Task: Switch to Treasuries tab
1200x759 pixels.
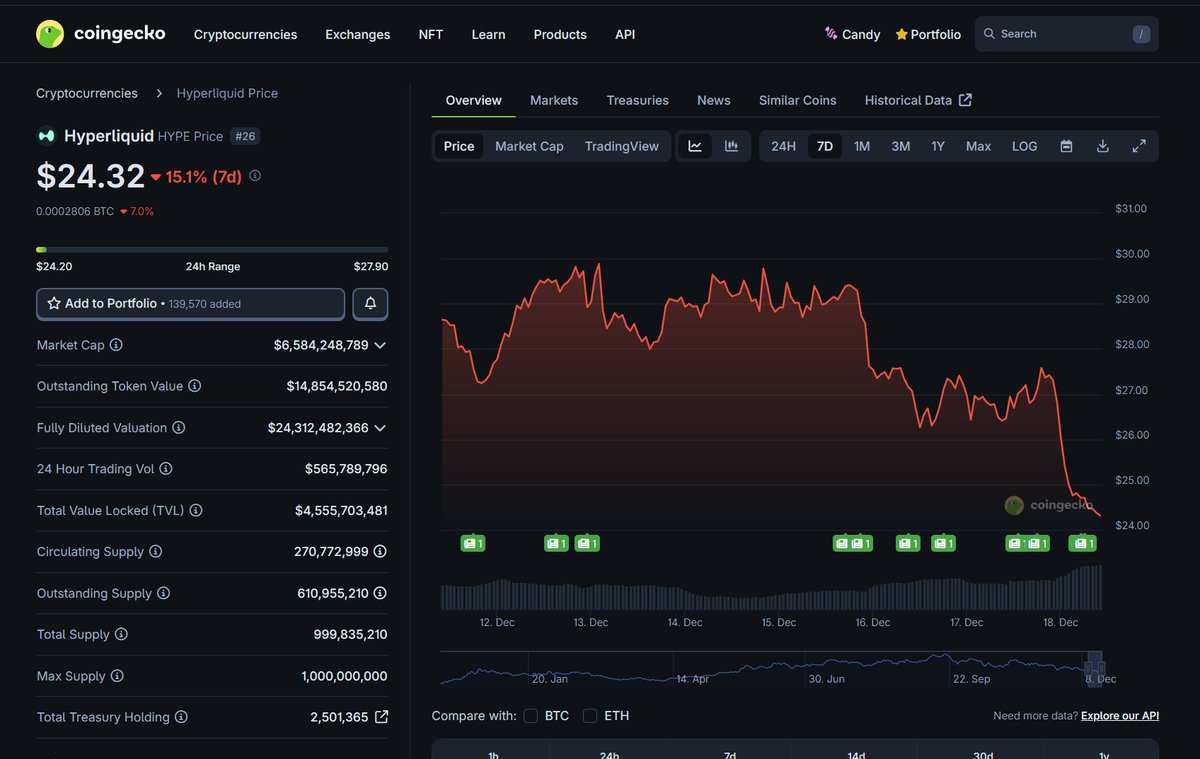Action: coord(638,100)
